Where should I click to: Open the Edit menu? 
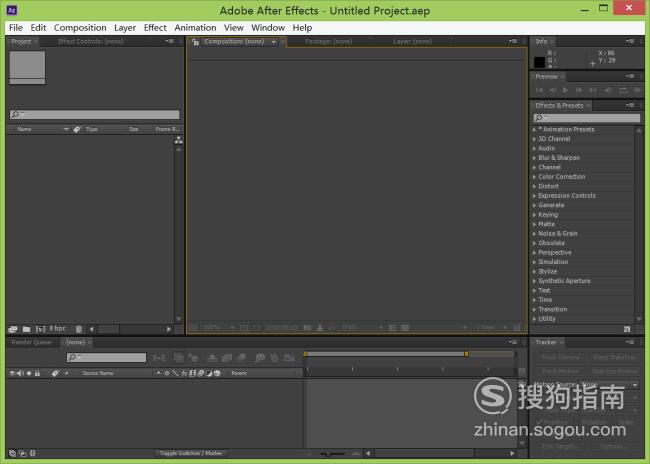click(x=38, y=28)
